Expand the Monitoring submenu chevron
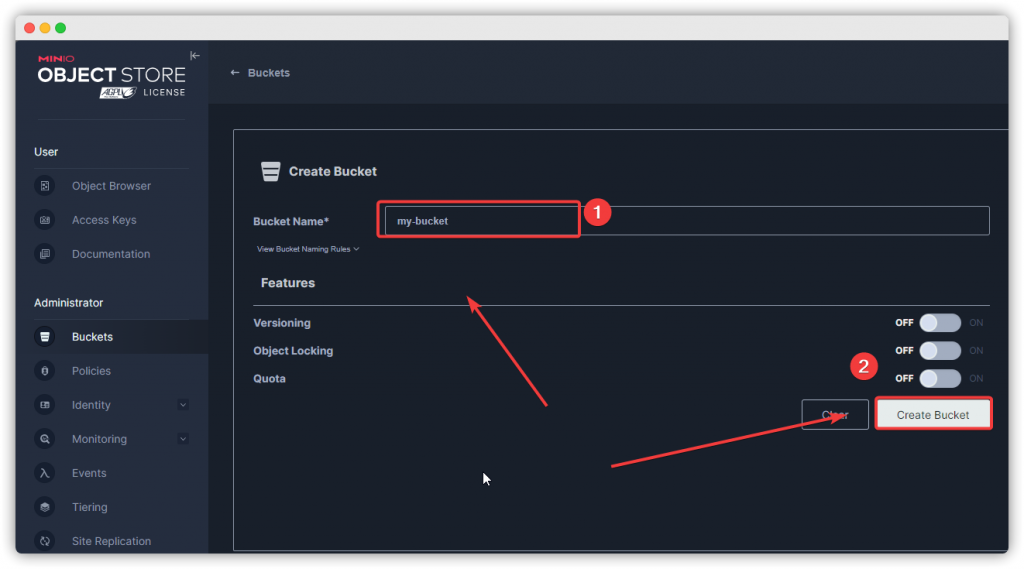1024x569 pixels. click(x=182, y=439)
